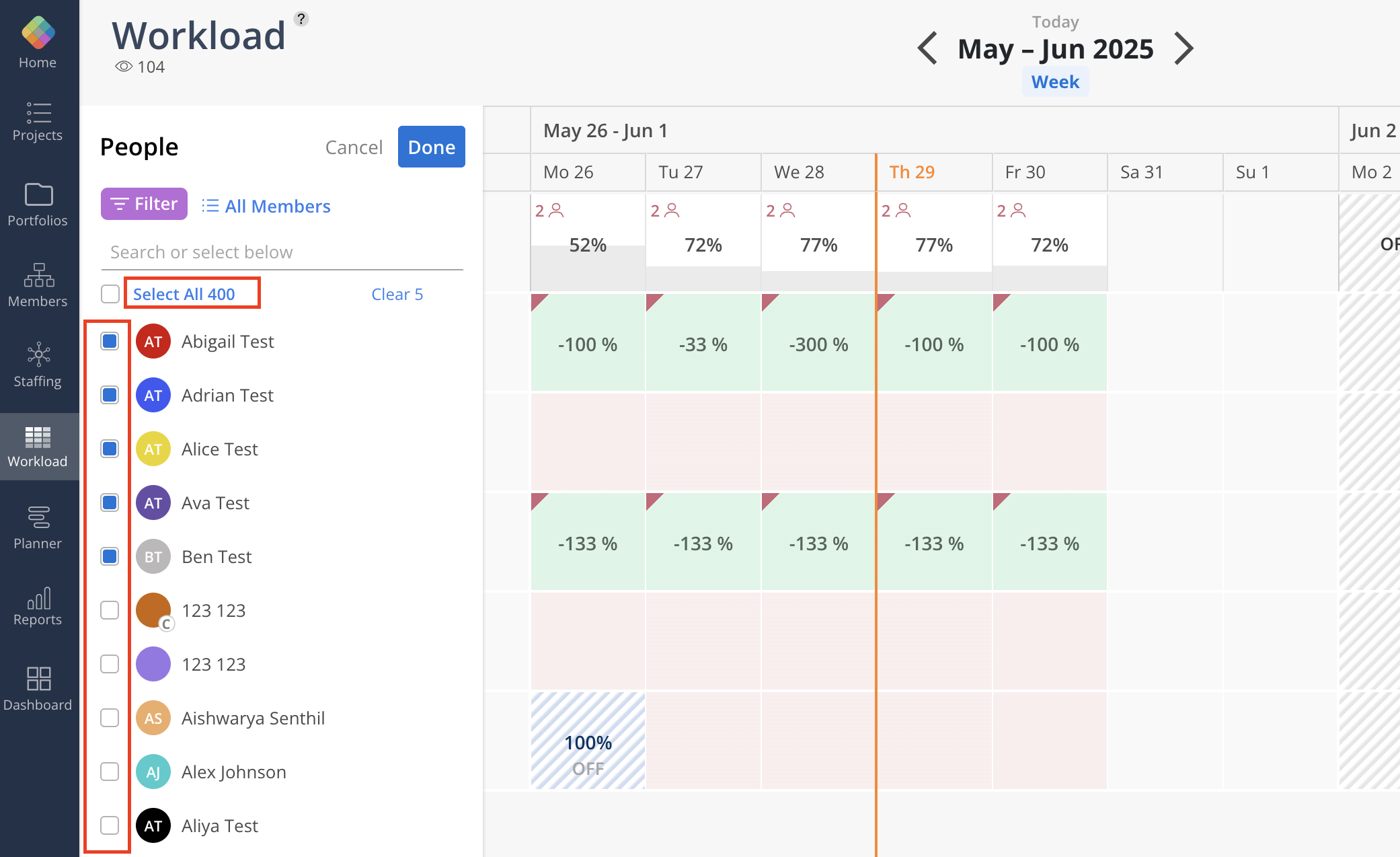This screenshot has width=1400, height=857.
Task: Open the Week view selector
Action: (x=1055, y=82)
